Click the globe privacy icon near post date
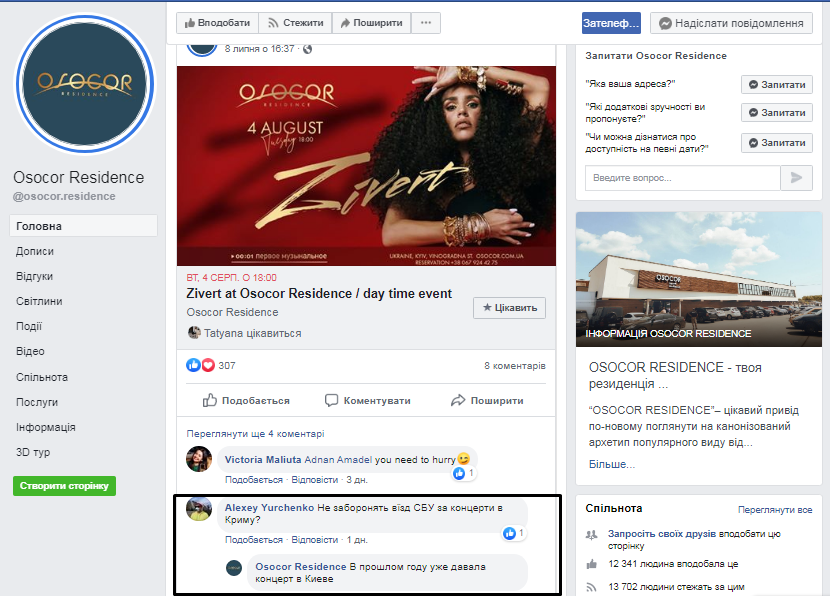Image resolution: width=830 pixels, height=596 pixels. [x=307, y=49]
